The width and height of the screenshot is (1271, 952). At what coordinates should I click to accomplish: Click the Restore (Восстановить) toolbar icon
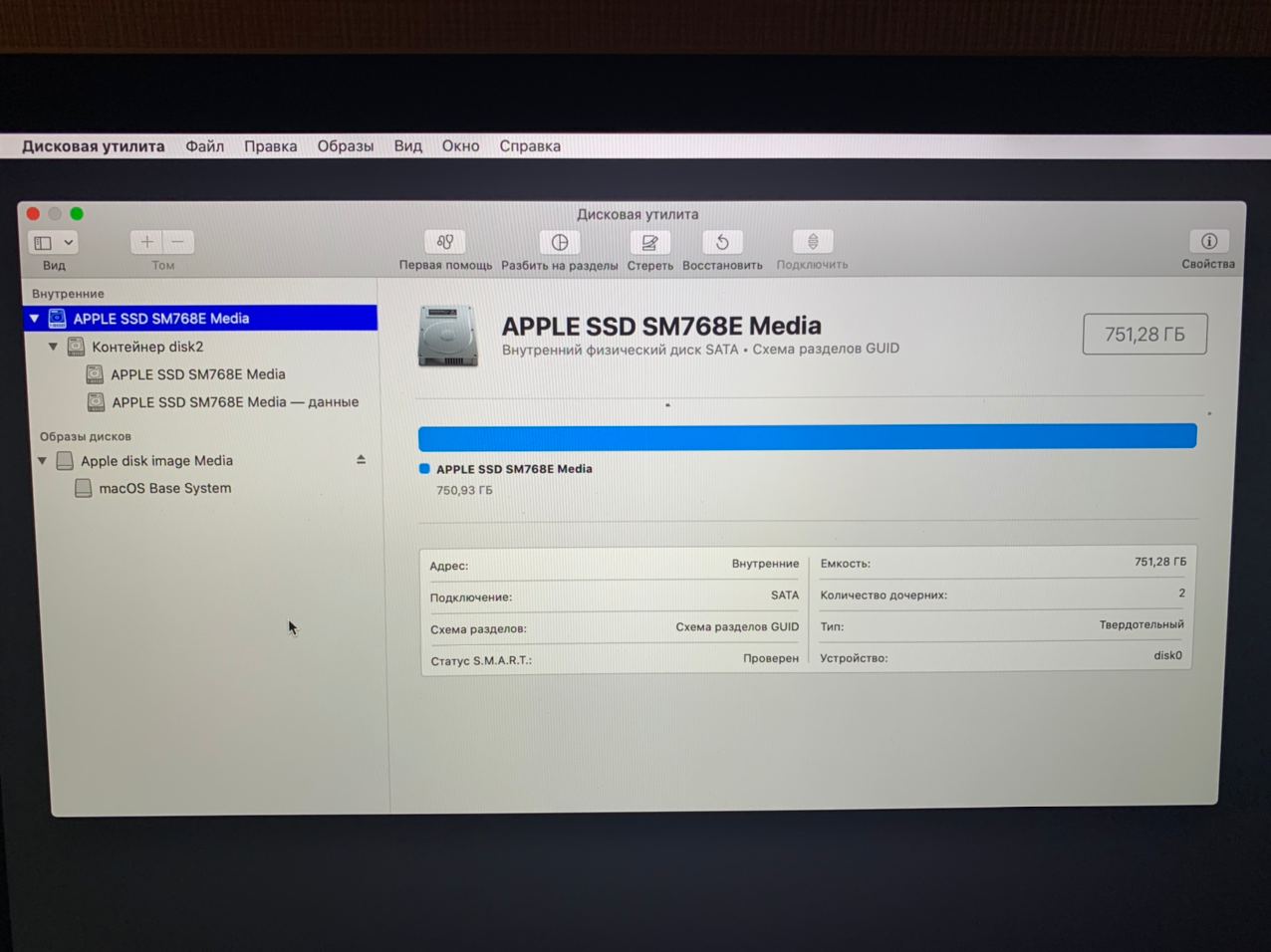point(722,242)
